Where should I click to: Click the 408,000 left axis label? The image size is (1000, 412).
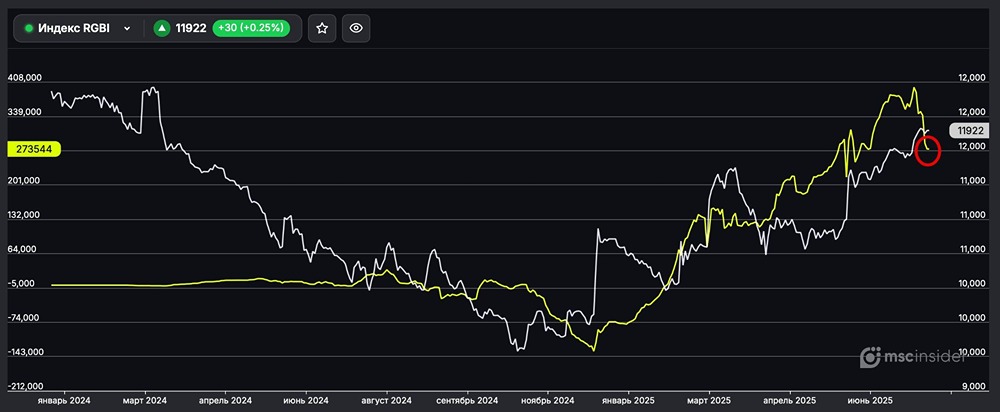pos(24,78)
